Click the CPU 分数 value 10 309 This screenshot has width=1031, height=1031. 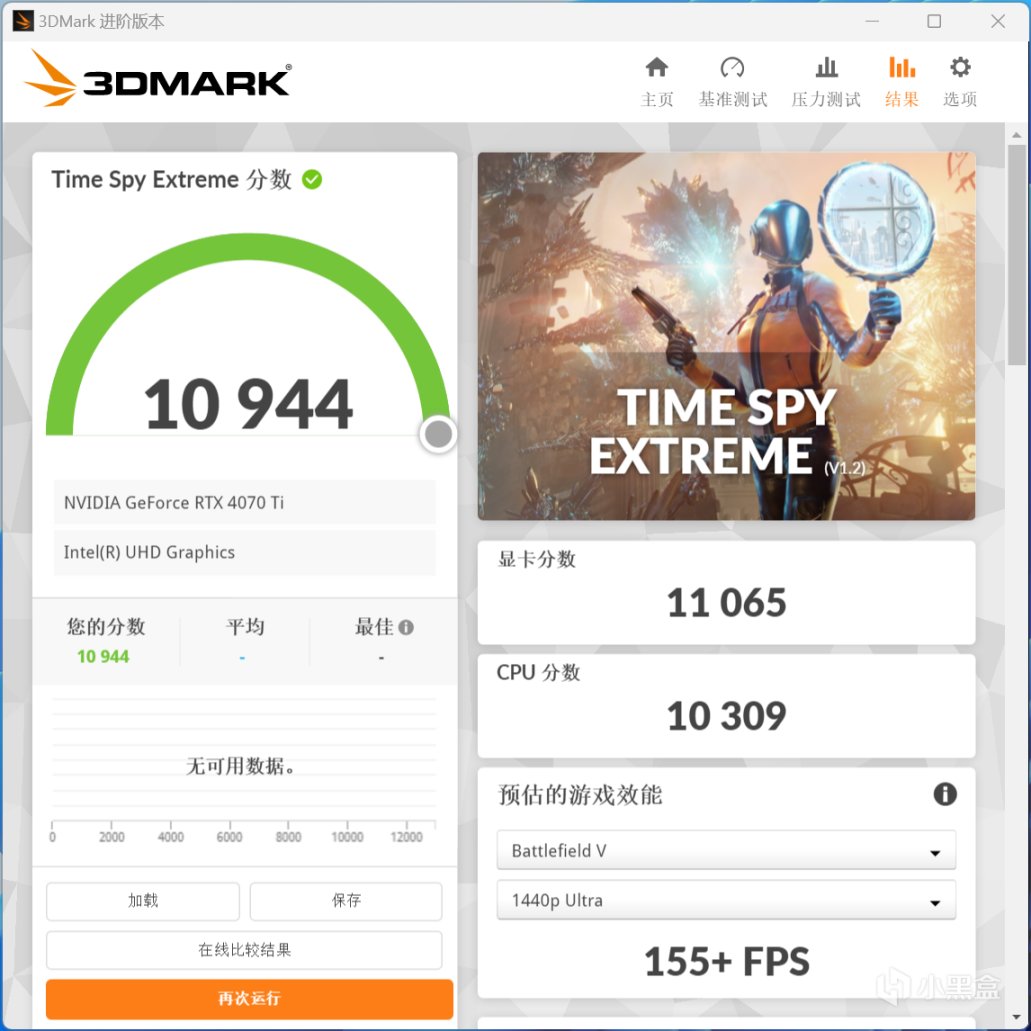tap(726, 716)
